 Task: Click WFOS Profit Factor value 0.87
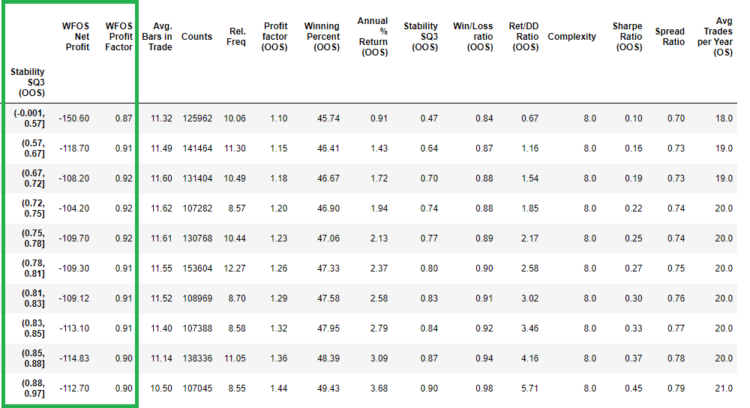coord(124,118)
